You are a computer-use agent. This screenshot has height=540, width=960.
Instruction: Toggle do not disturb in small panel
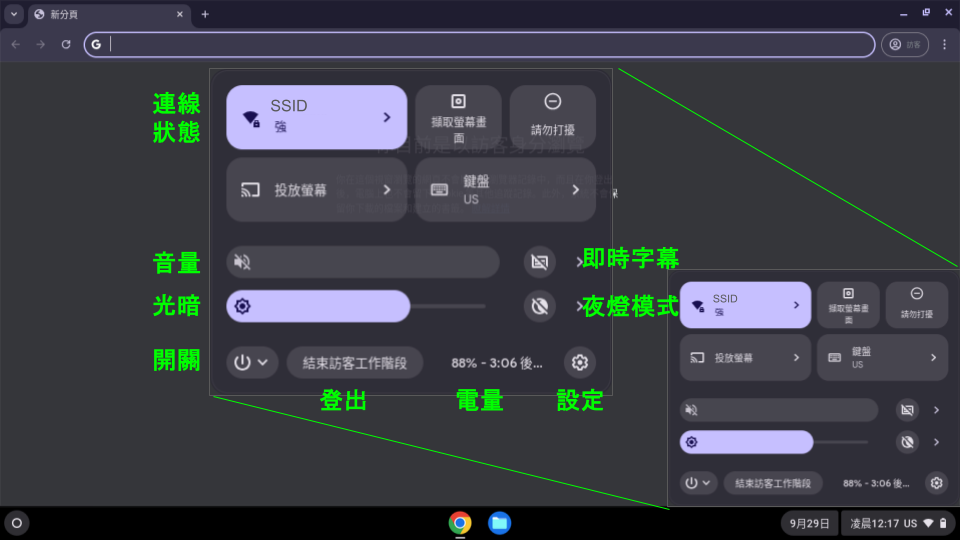[917, 305]
